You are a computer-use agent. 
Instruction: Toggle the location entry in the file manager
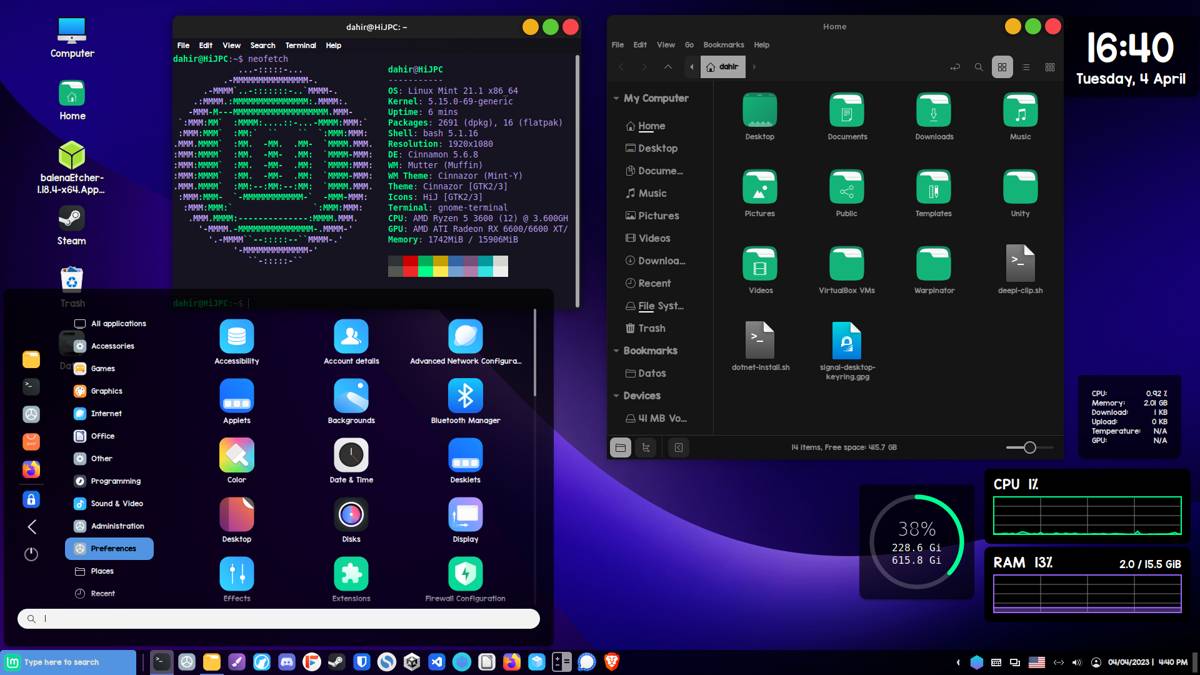click(955, 67)
